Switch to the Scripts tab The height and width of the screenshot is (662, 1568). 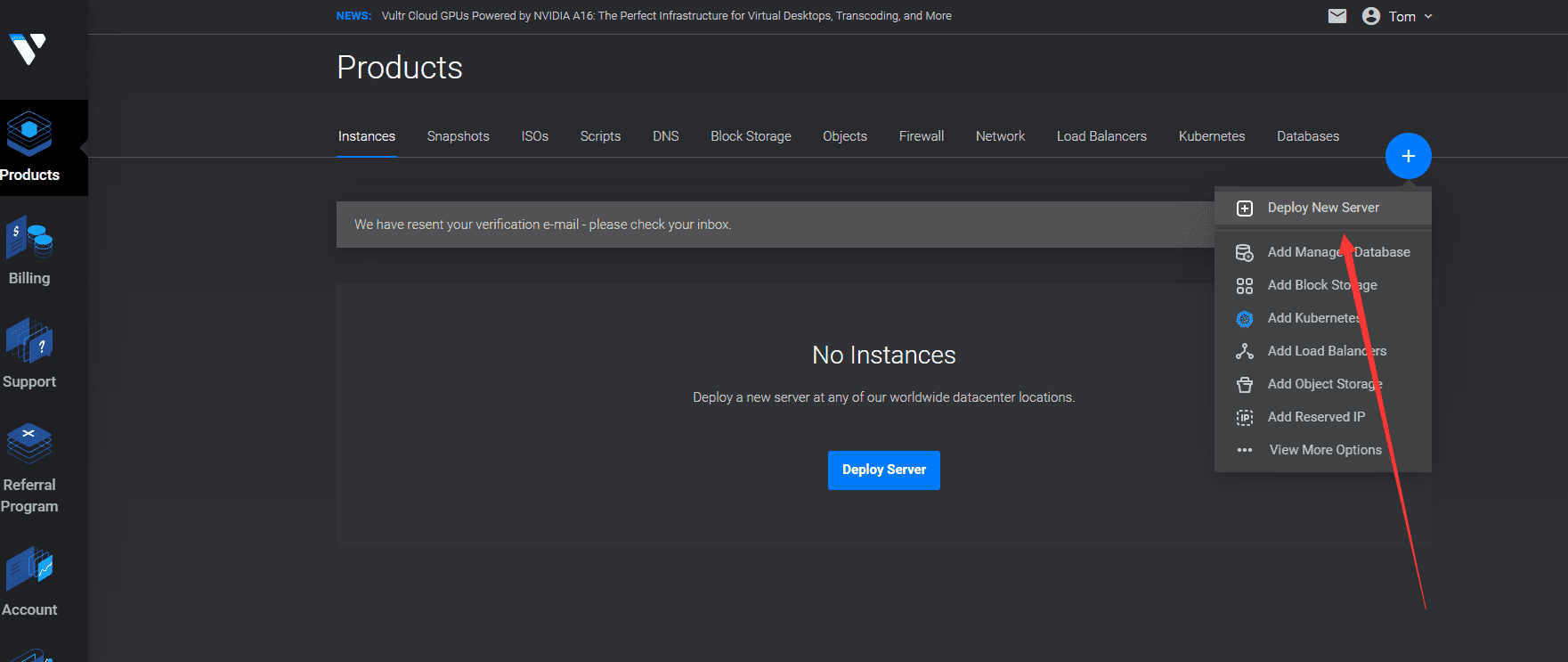[600, 136]
